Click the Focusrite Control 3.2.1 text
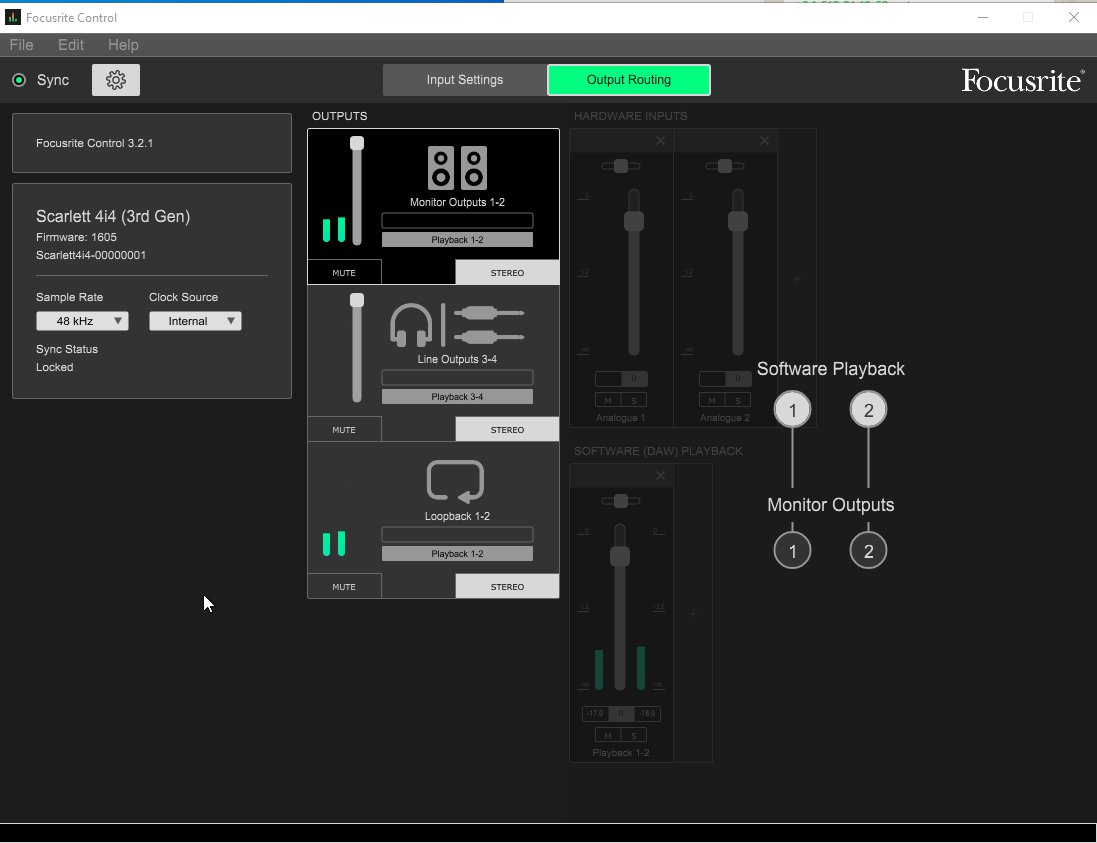The height and width of the screenshot is (843, 1097). tap(94, 143)
